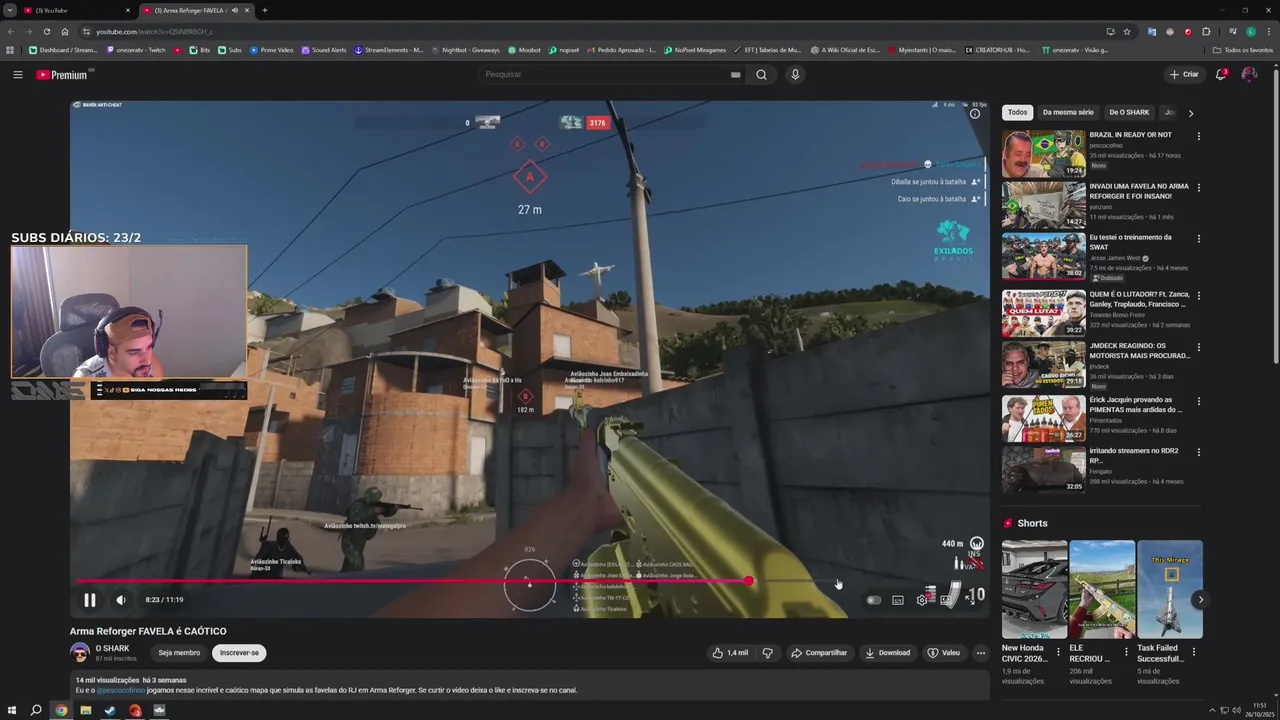Open the on-screen keyboard icon in the search box
Viewport: 1280px width, 720px height.
[735, 75]
